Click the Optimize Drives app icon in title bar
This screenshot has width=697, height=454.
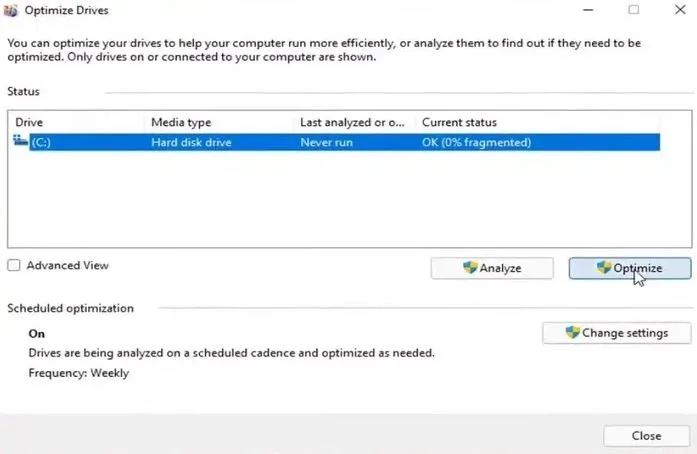[x=10, y=10]
